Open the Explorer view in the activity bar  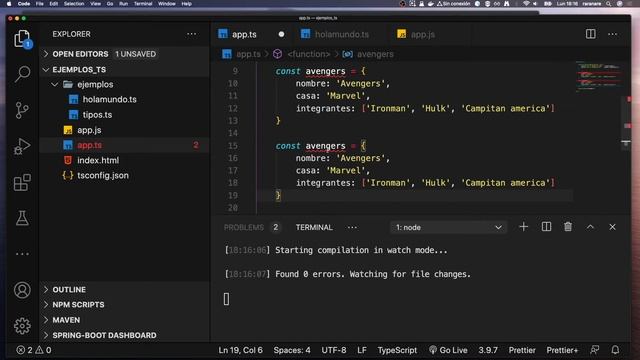pyautogui.click(x=22, y=39)
